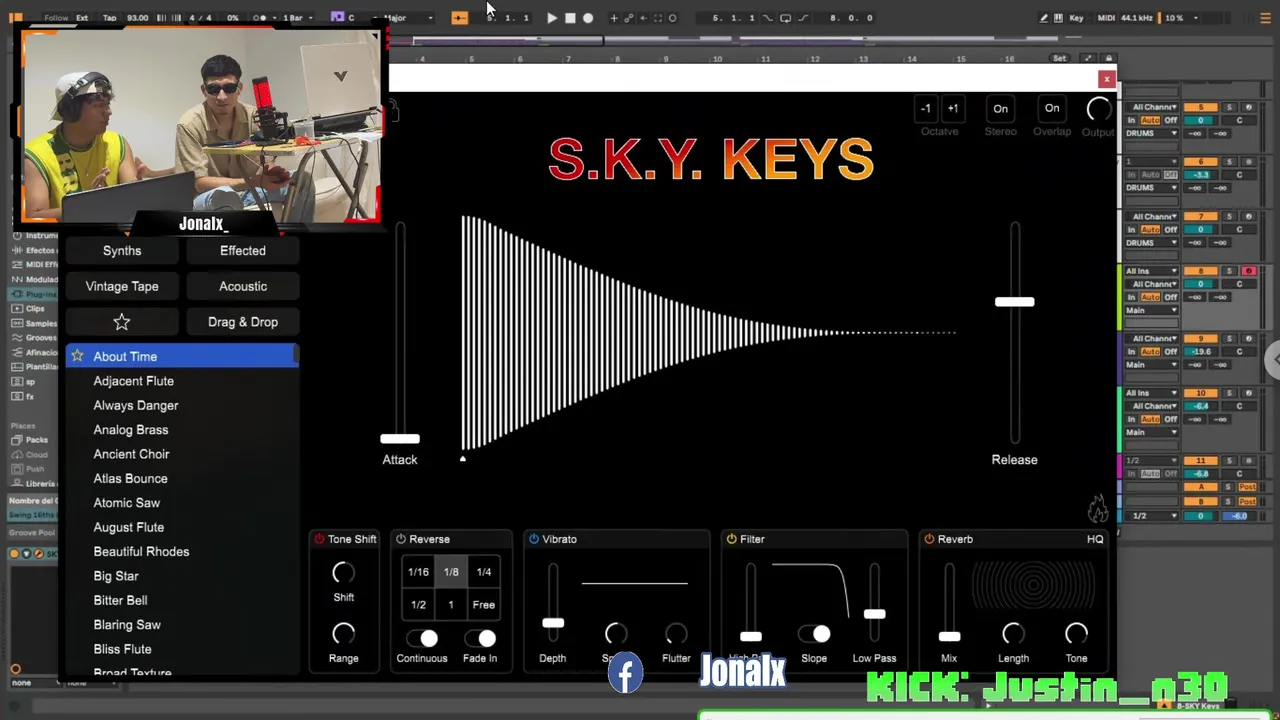This screenshot has width=1280, height=720.
Task: Arm track 8 red record button
Action: [1248, 271]
